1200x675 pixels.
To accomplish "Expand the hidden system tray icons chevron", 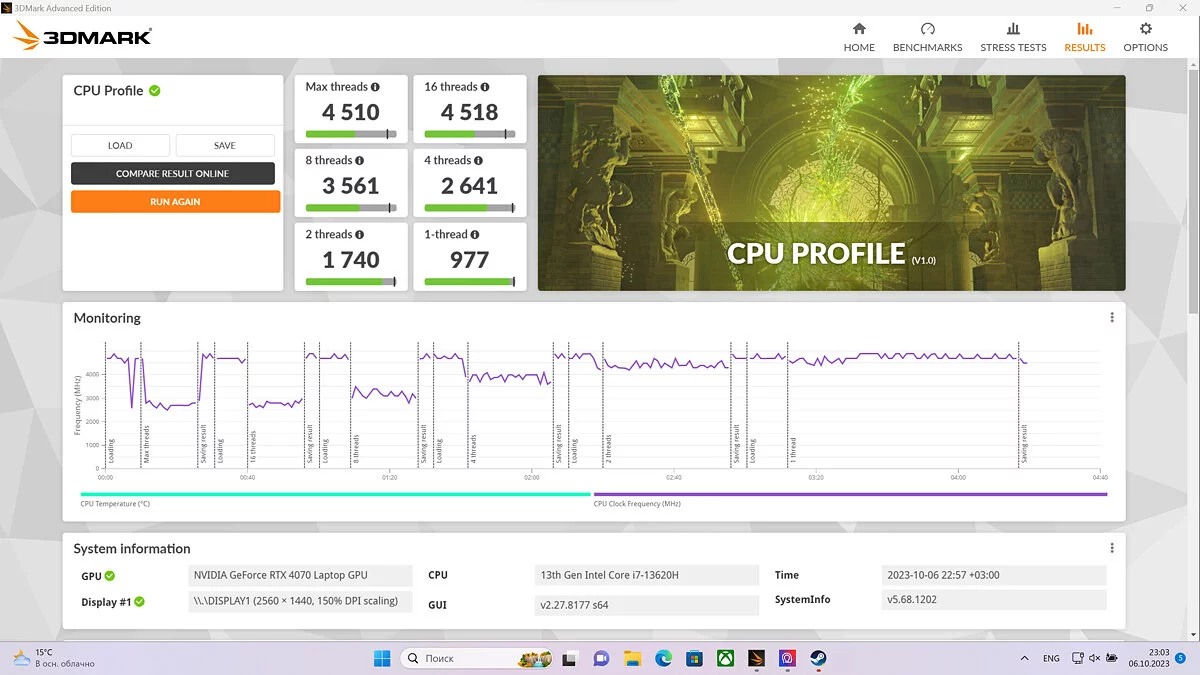I will point(1023,658).
